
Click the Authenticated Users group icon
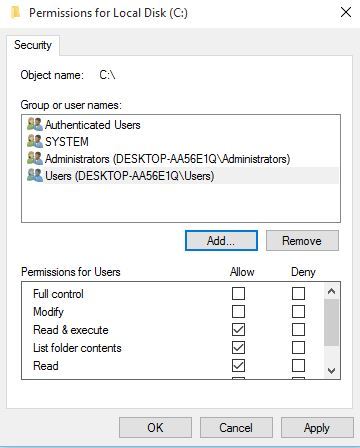click(35, 124)
